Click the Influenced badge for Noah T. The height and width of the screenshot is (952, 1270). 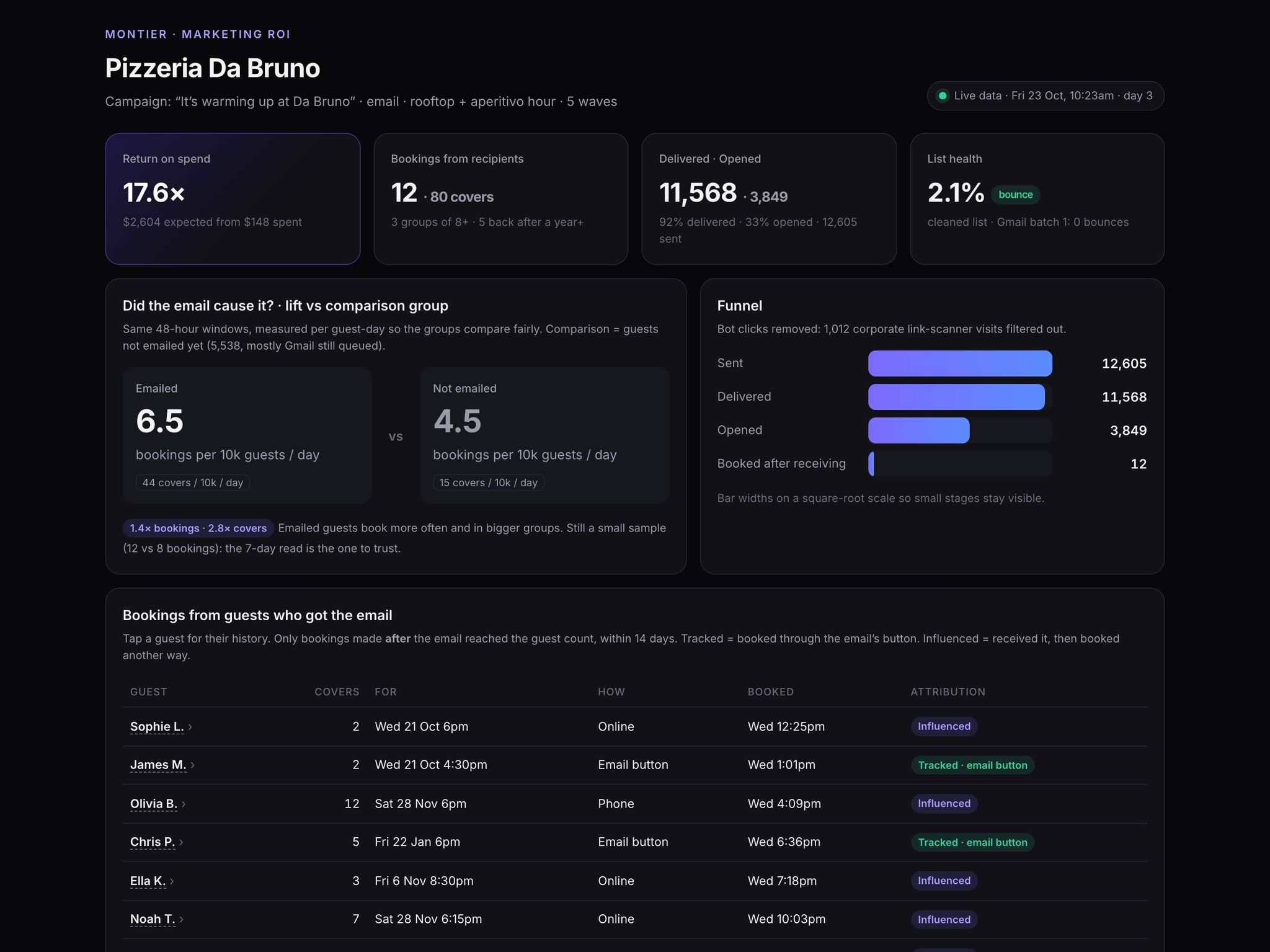[944, 919]
